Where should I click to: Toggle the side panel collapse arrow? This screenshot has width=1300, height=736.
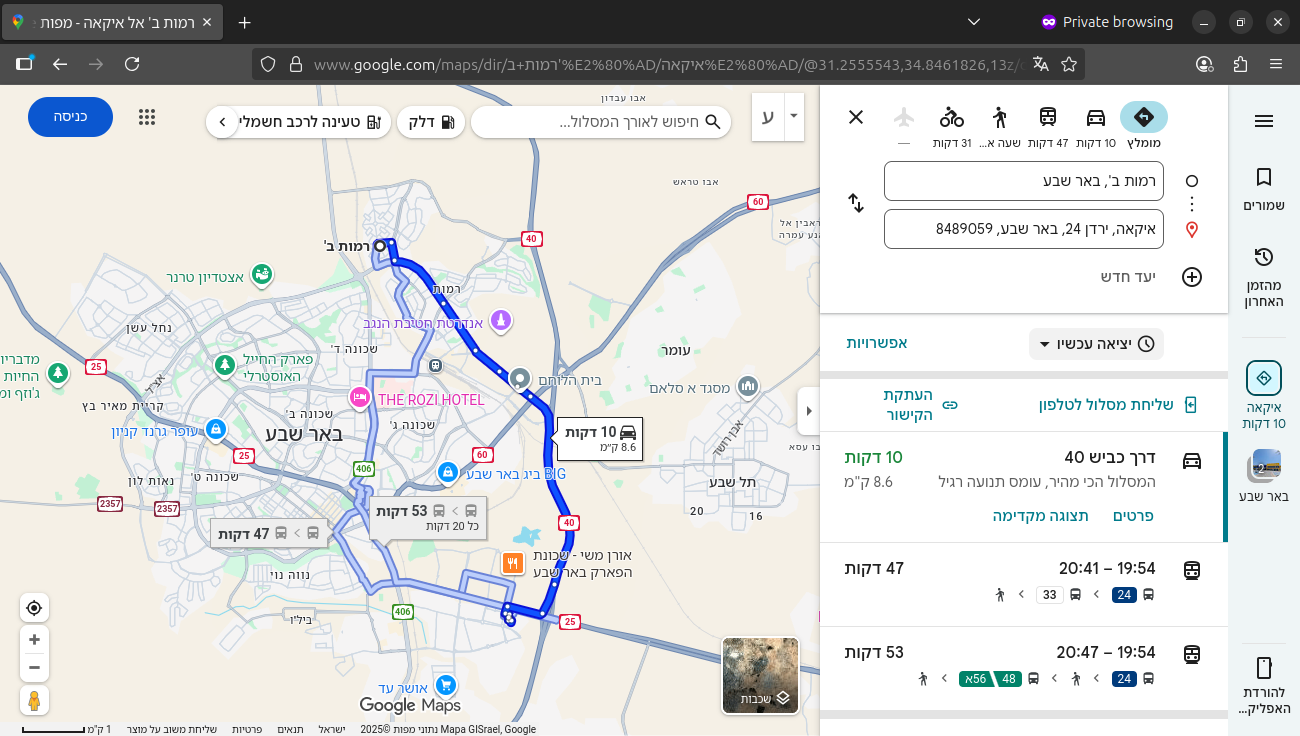click(x=808, y=410)
